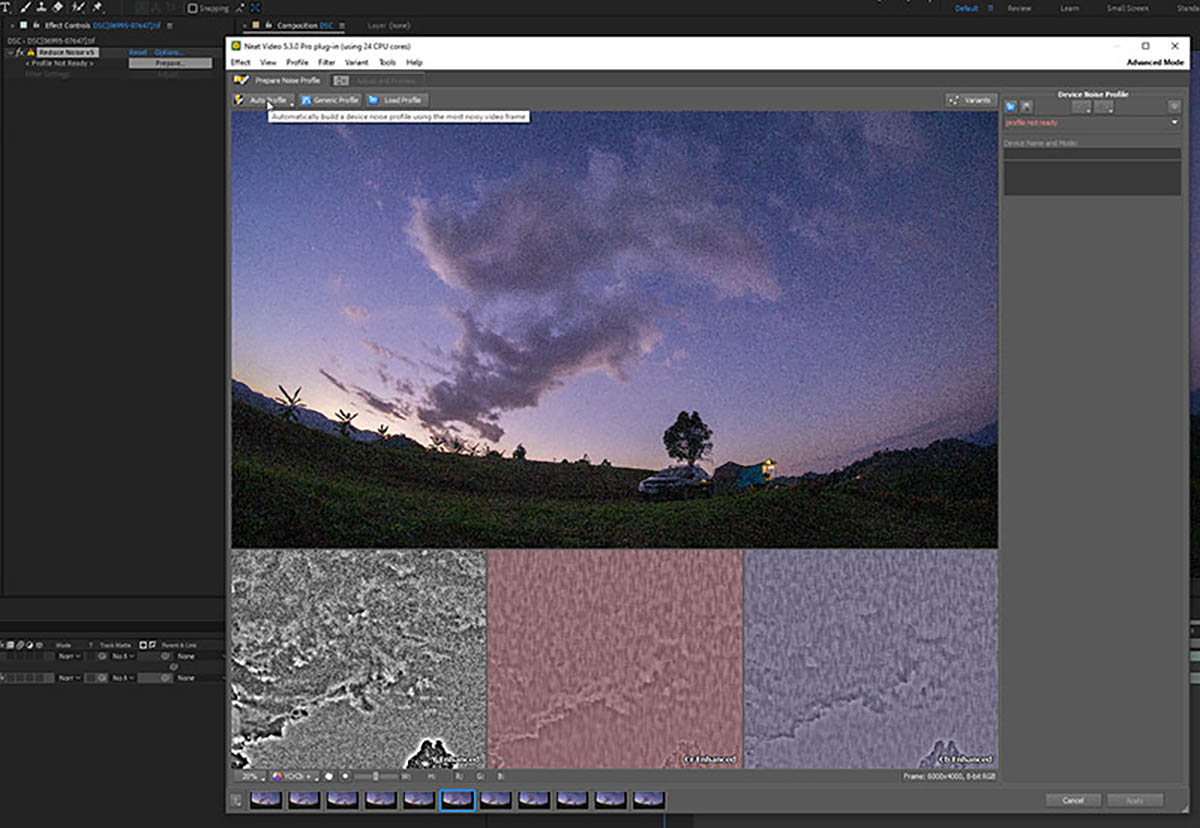
Task: Choose the Generic Profile button
Action: [330, 100]
